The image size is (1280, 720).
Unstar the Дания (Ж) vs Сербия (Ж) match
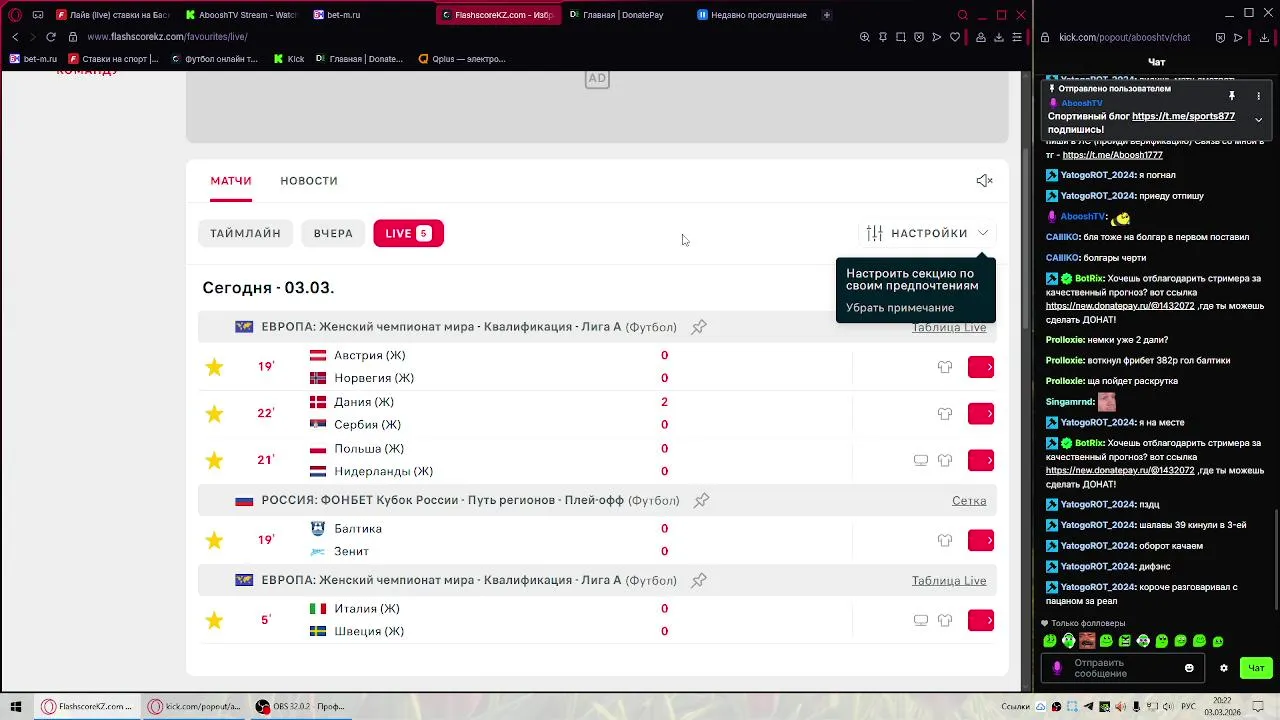click(x=214, y=413)
